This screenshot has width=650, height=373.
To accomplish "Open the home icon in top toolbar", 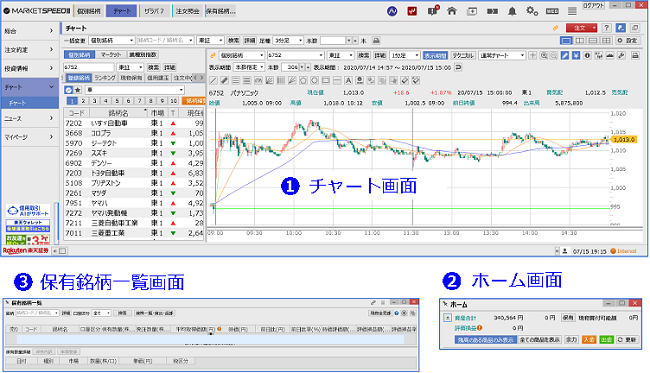I will [x=452, y=11].
